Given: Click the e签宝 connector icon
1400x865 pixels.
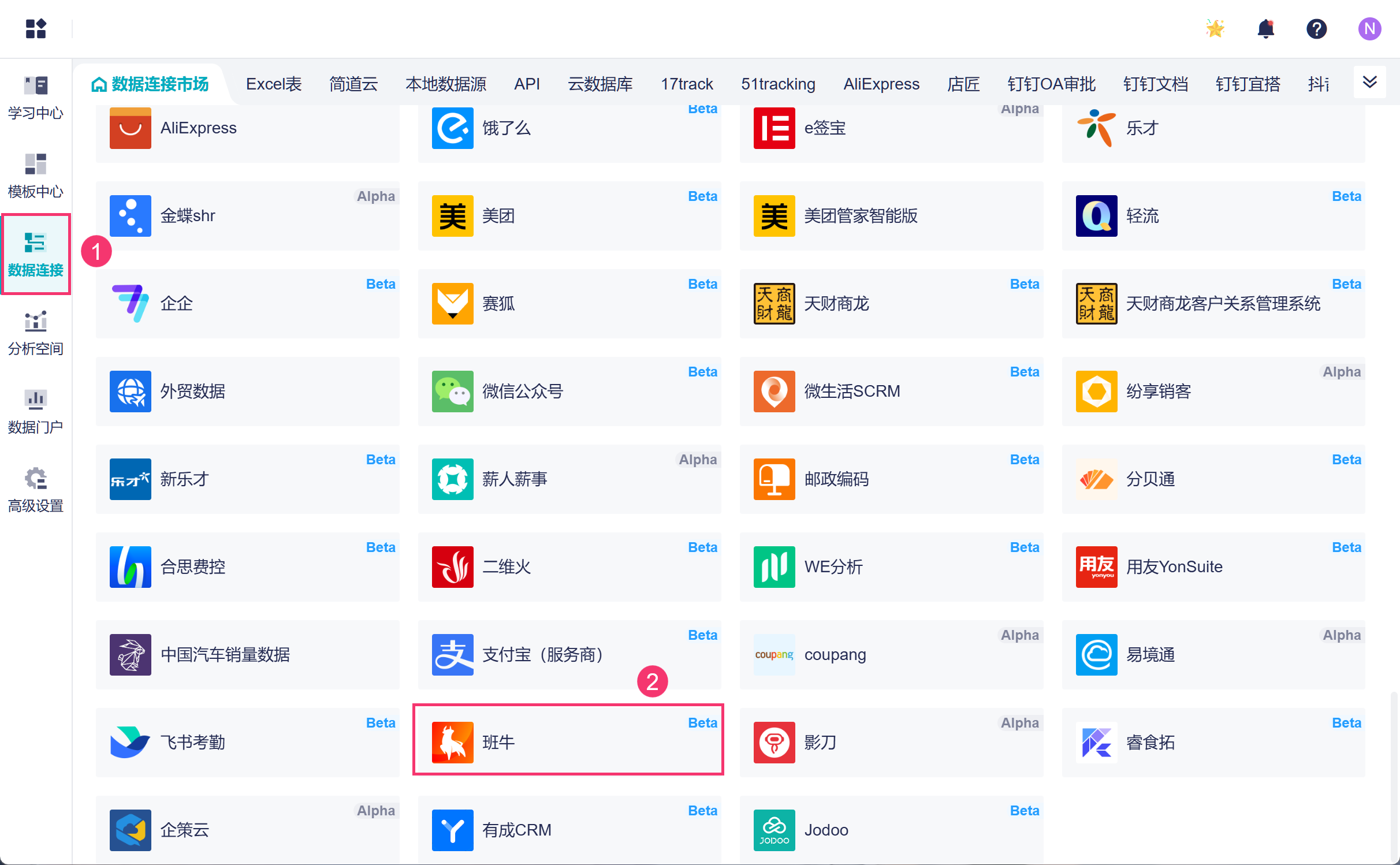Looking at the screenshot, I should click(x=774, y=128).
